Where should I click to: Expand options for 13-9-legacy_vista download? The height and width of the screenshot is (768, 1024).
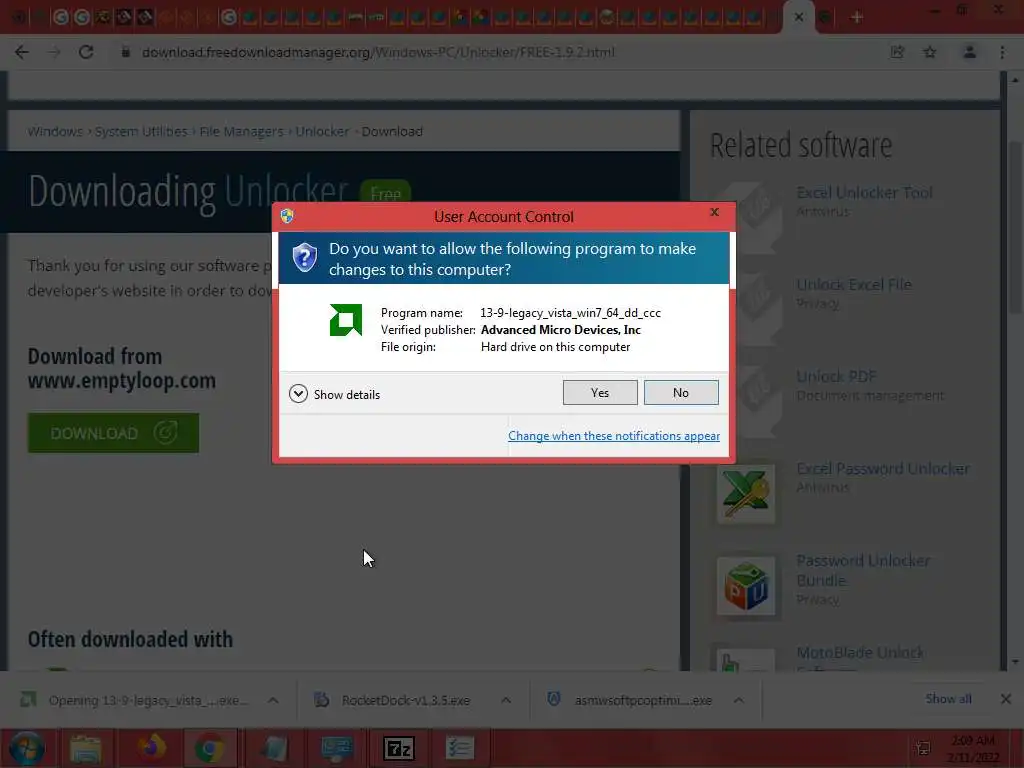pyautogui.click(x=273, y=700)
